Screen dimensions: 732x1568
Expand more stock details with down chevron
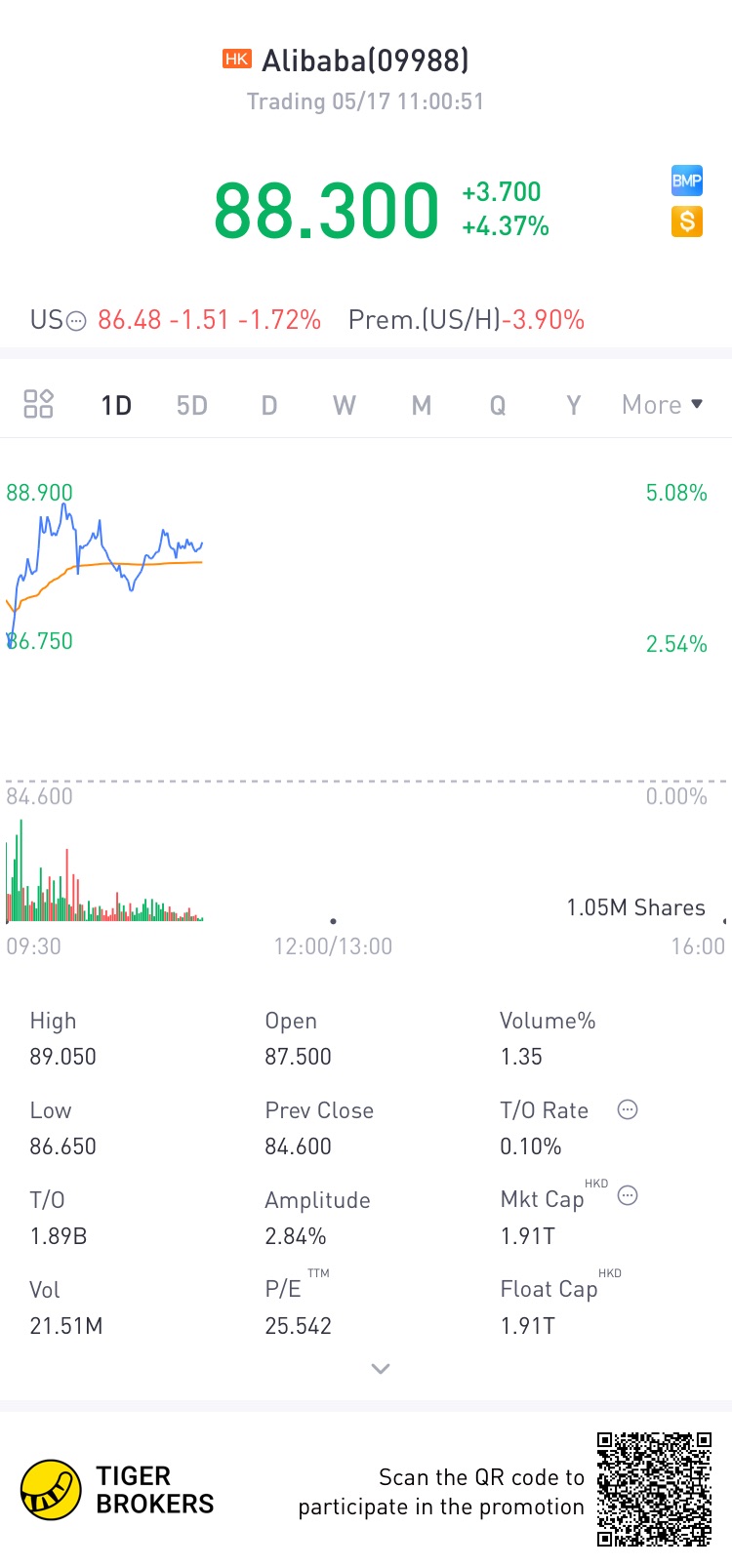[381, 1369]
